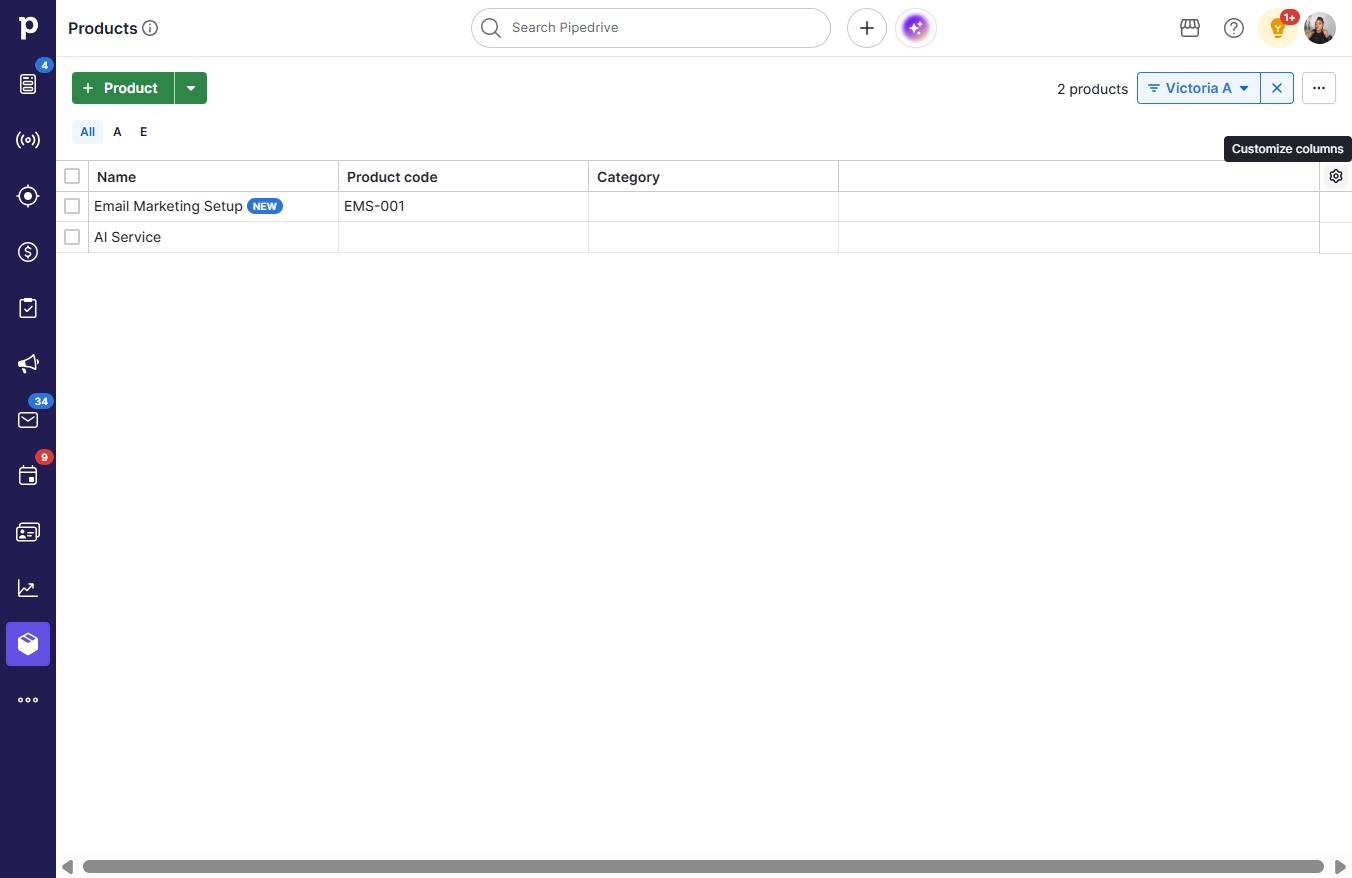The height and width of the screenshot is (878, 1352).
Task: Open the AI Service product
Action: [127, 237]
